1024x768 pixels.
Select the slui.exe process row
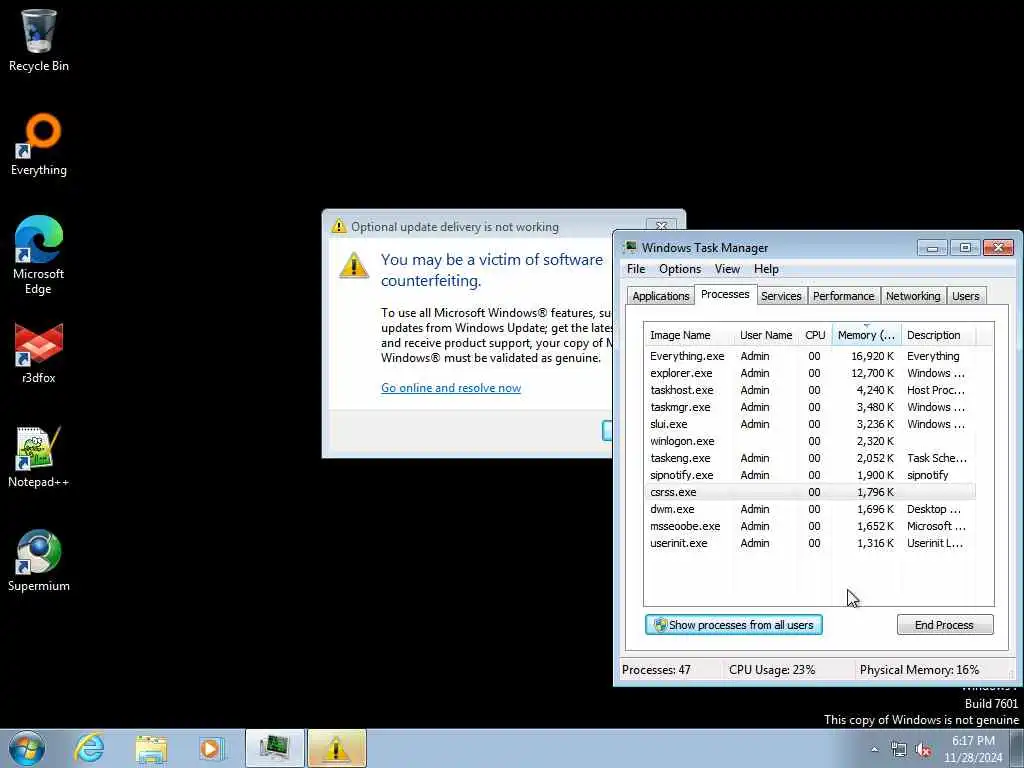tap(810, 424)
